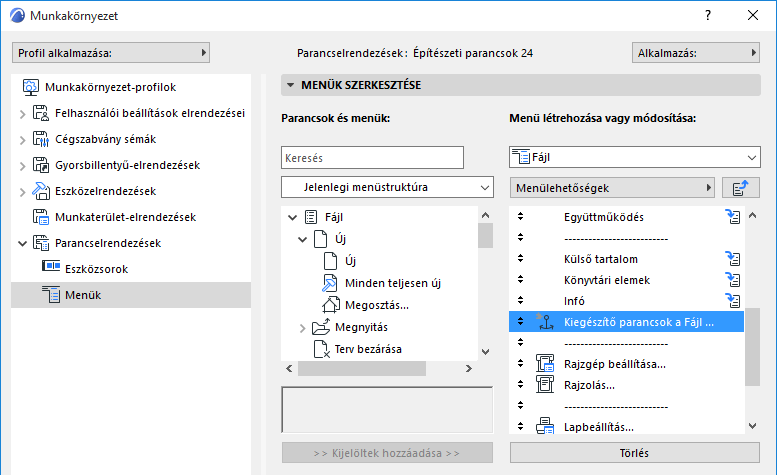
Task: Click the submenu icon beside Külső tartalom
Action: tap(733, 259)
